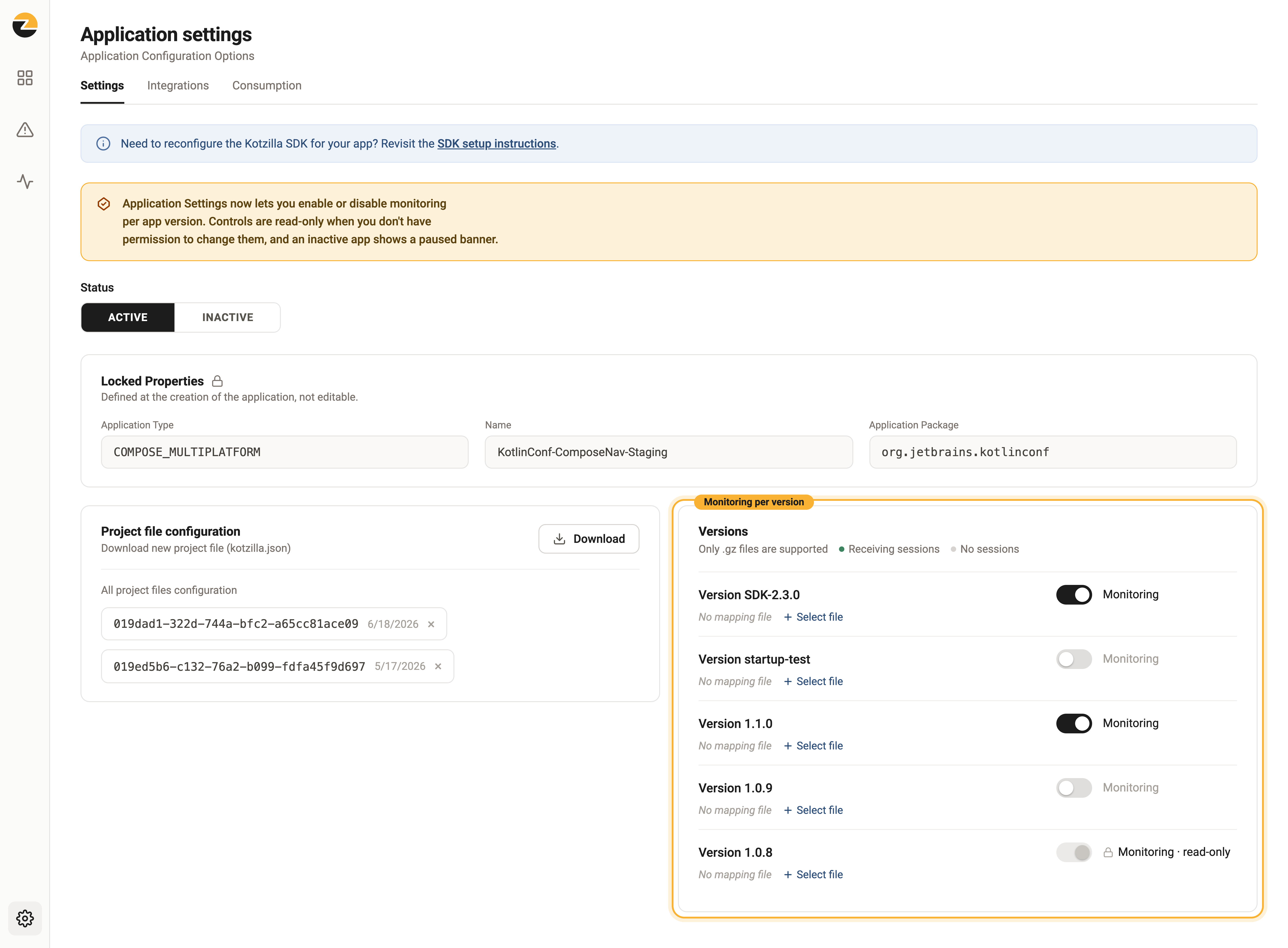Click the 5/17/2026 project file date
Screen dimensions: 1288x948
pyautogui.click(x=400, y=666)
